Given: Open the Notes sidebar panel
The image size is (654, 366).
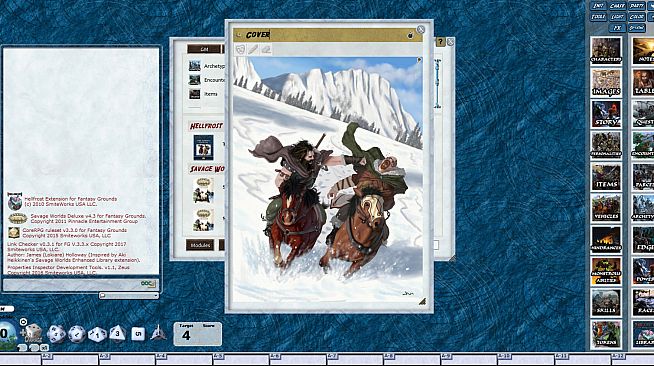Looking at the screenshot, I should (643, 50).
